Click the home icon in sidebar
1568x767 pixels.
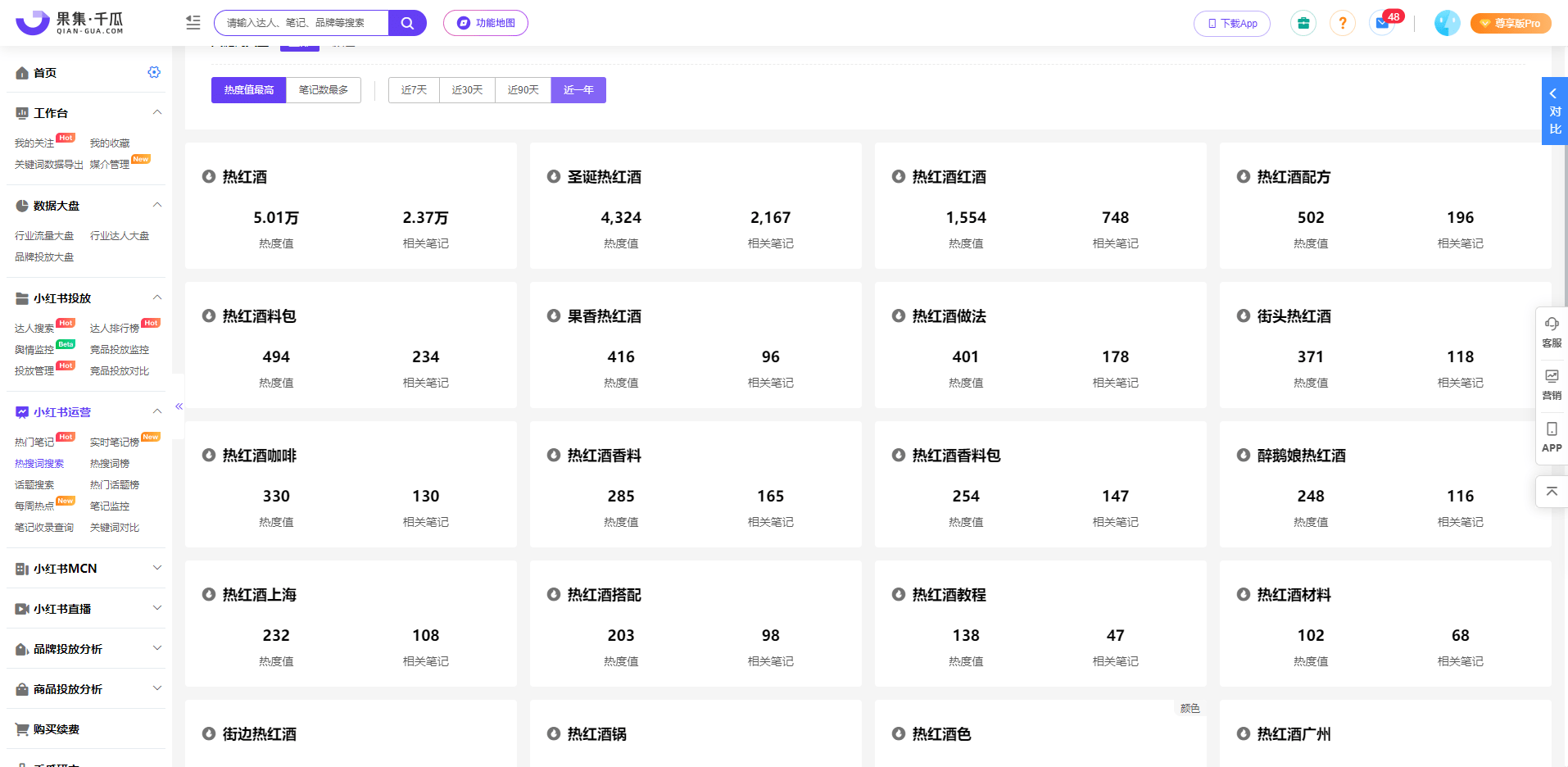[22, 73]
